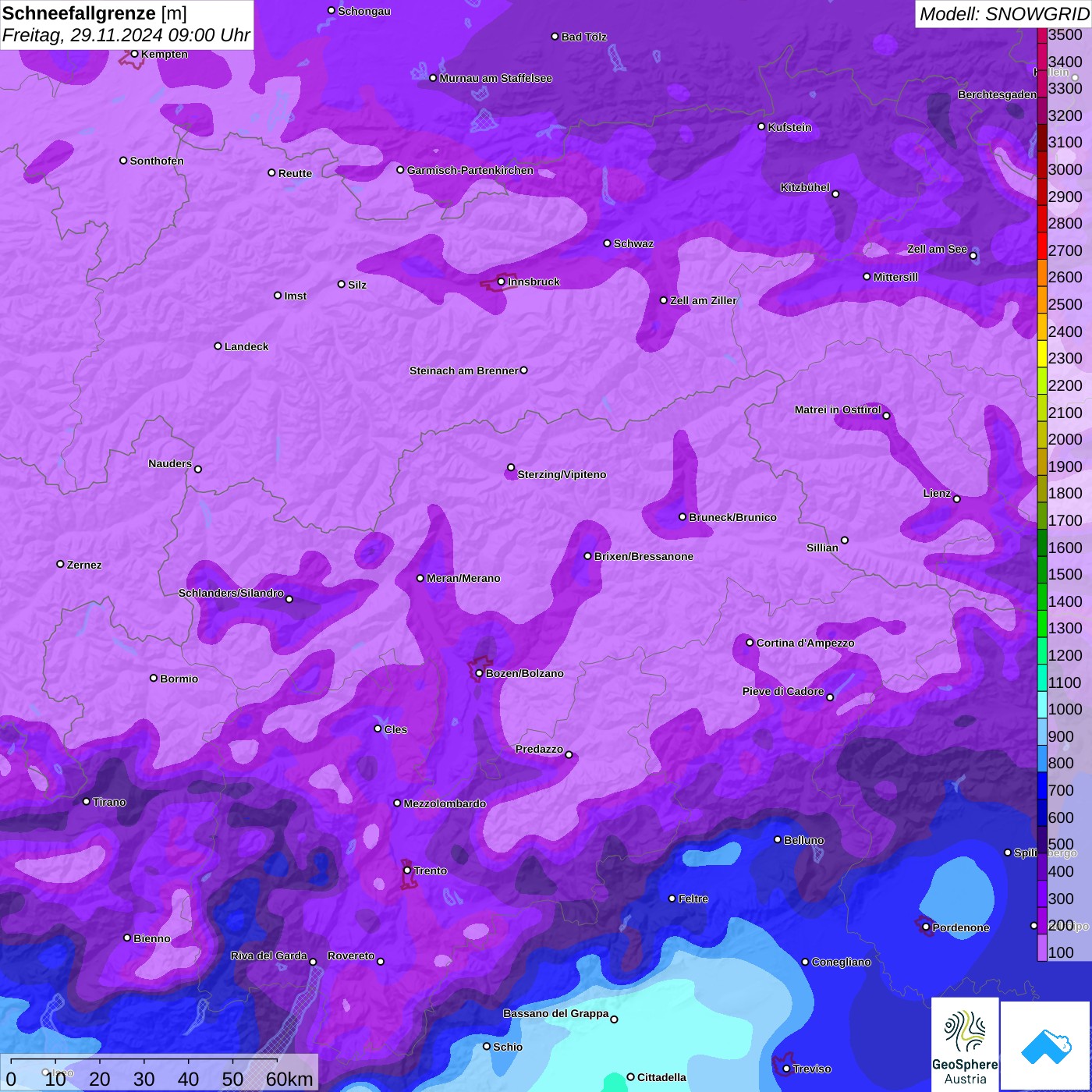This screenshot has width=1092, height=1092.
Task: Click the Brixen/Bressanone label
Action: (x=643, y=556)
